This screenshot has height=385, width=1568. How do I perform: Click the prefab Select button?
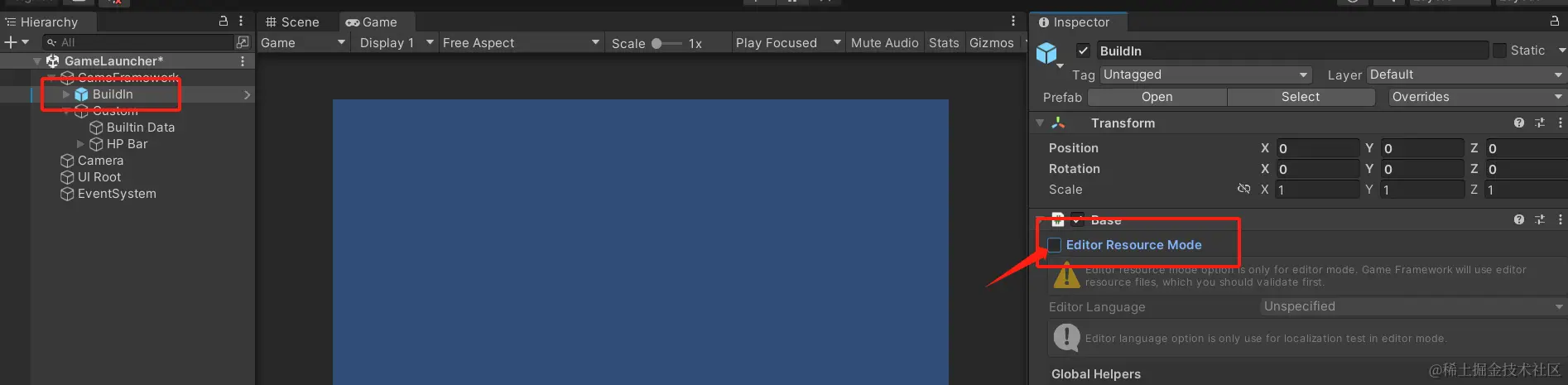point(1301,97)
